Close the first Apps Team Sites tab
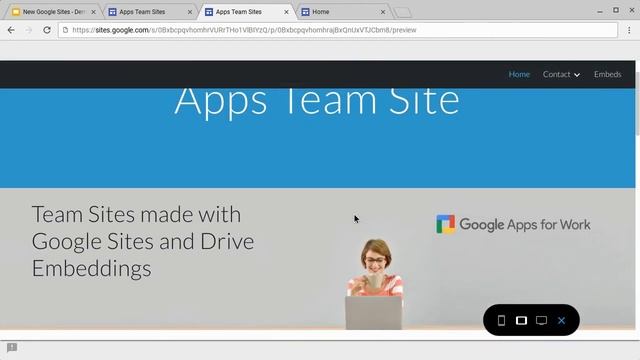Viewport: 640px width, 360px height. (x=190, y=12)
